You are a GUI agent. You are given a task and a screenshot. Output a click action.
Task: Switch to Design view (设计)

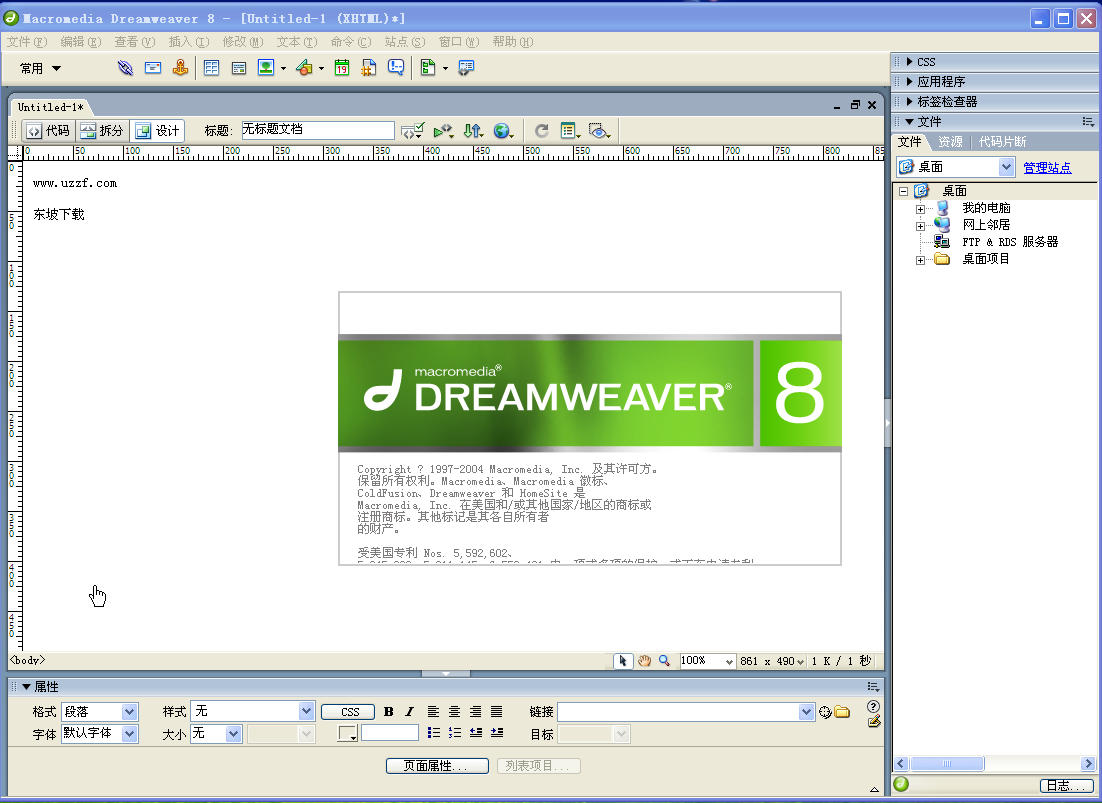click(x=157, y=131)
